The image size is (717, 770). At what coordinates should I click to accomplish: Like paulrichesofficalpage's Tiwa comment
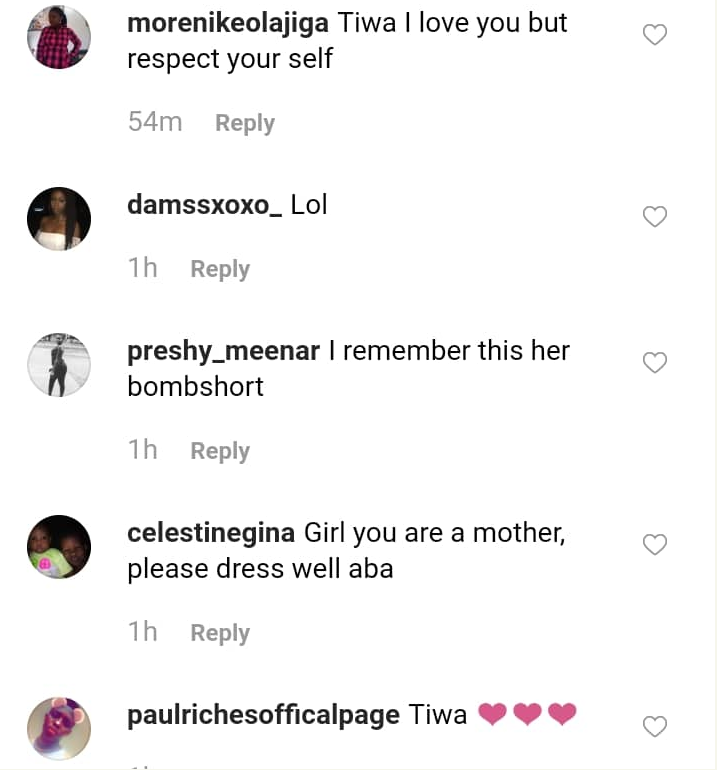[x=654, y=727]
